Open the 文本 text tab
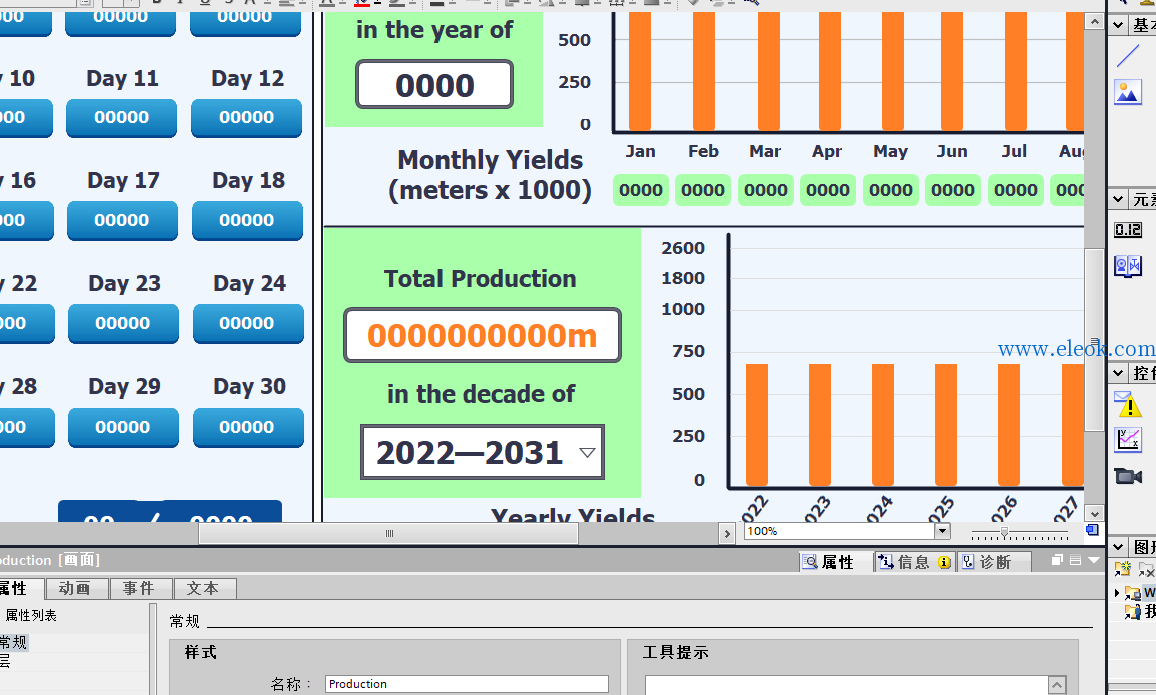The height and width of the screenshot is (695, 1156). click(x=204, y=588)
